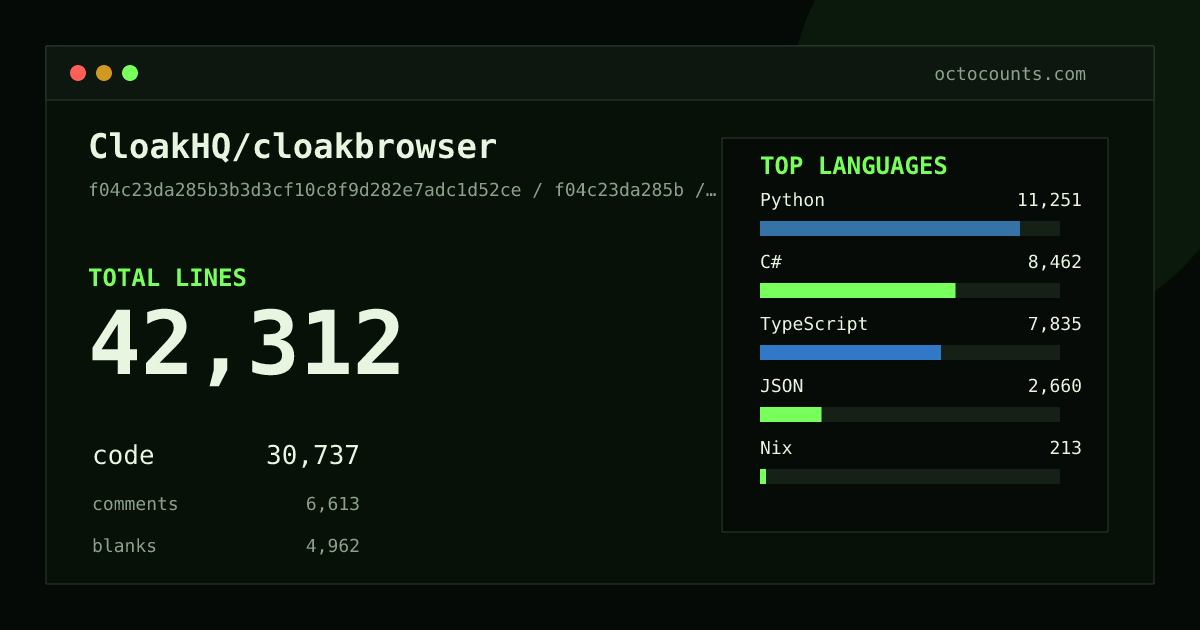
Task: Click the TOP LANGUAGES heading
Action: tap(853, 166)
